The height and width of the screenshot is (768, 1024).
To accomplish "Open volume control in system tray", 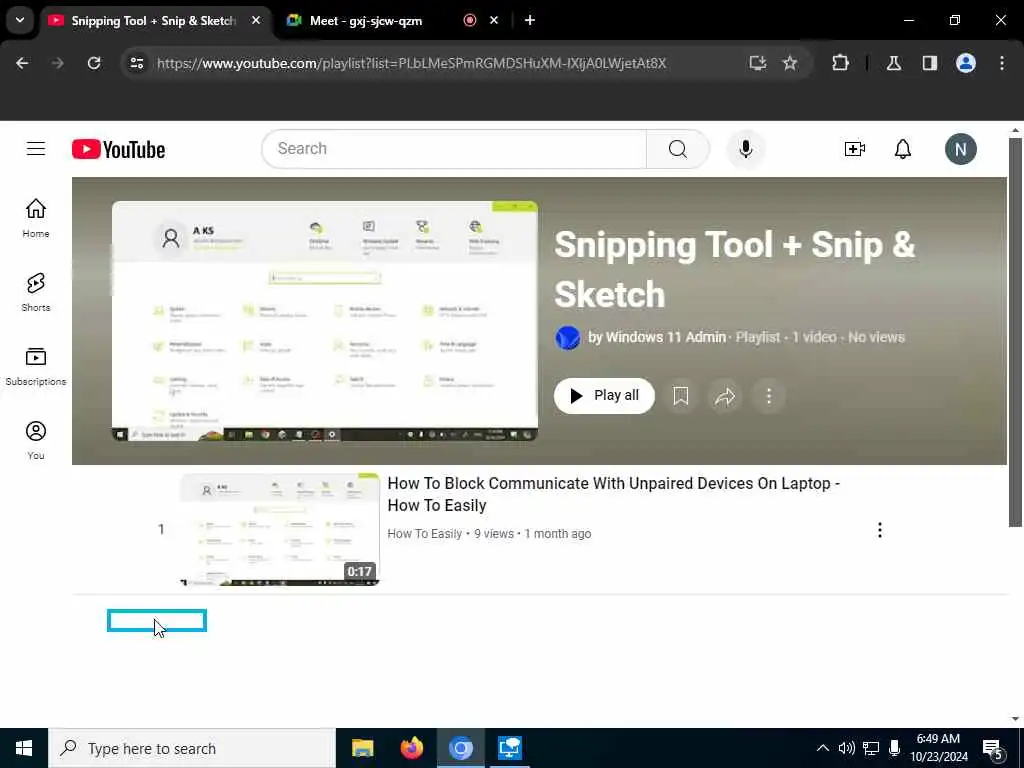I will [x=846, y=748].
